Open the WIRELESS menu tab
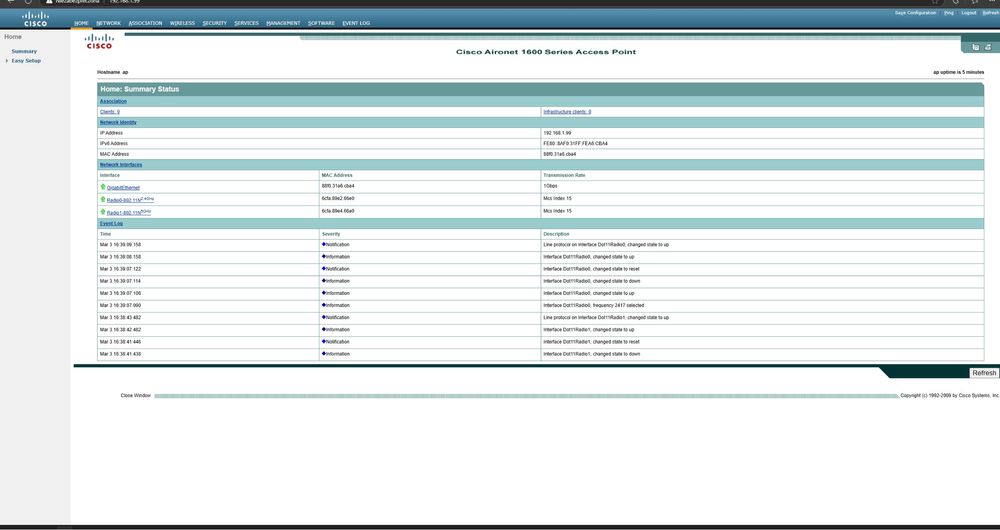The width and height of the screenshot is (1000, 530). tap(182, 23)
